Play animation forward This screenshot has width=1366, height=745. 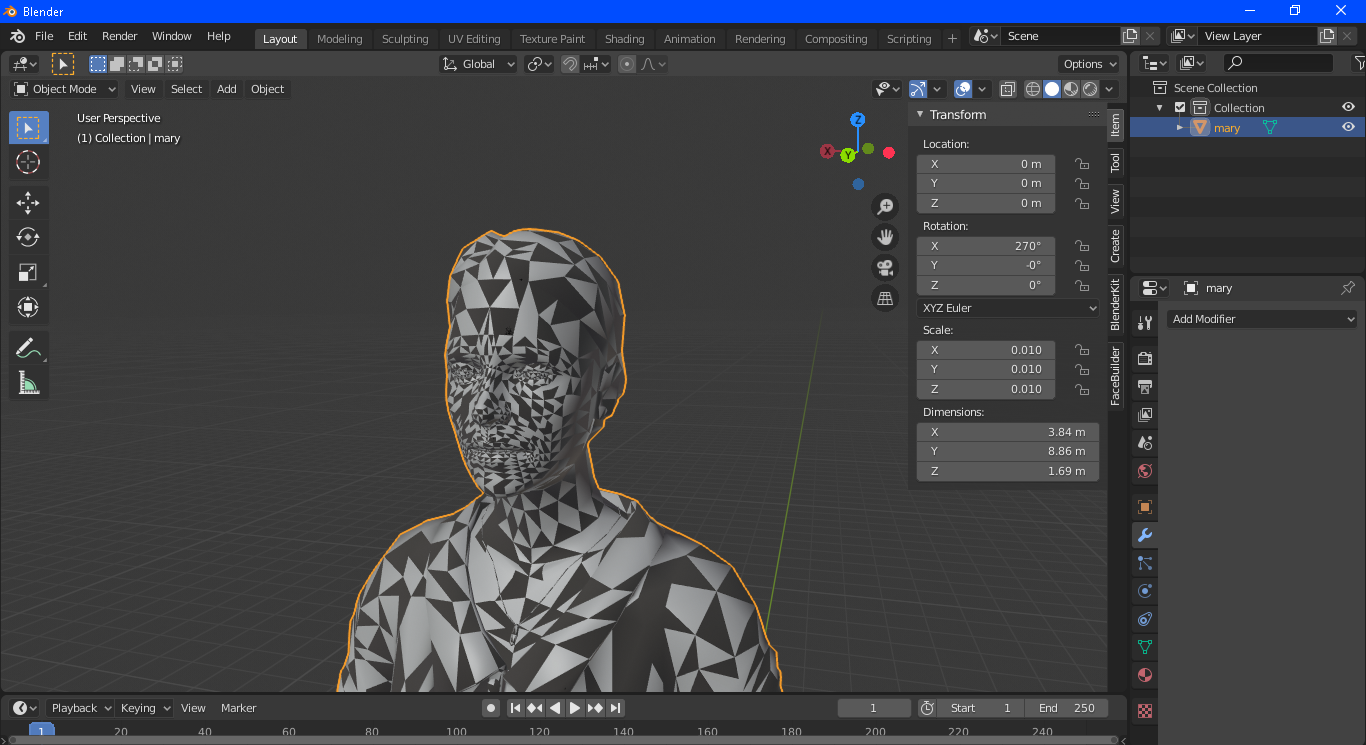coord(575,708)
